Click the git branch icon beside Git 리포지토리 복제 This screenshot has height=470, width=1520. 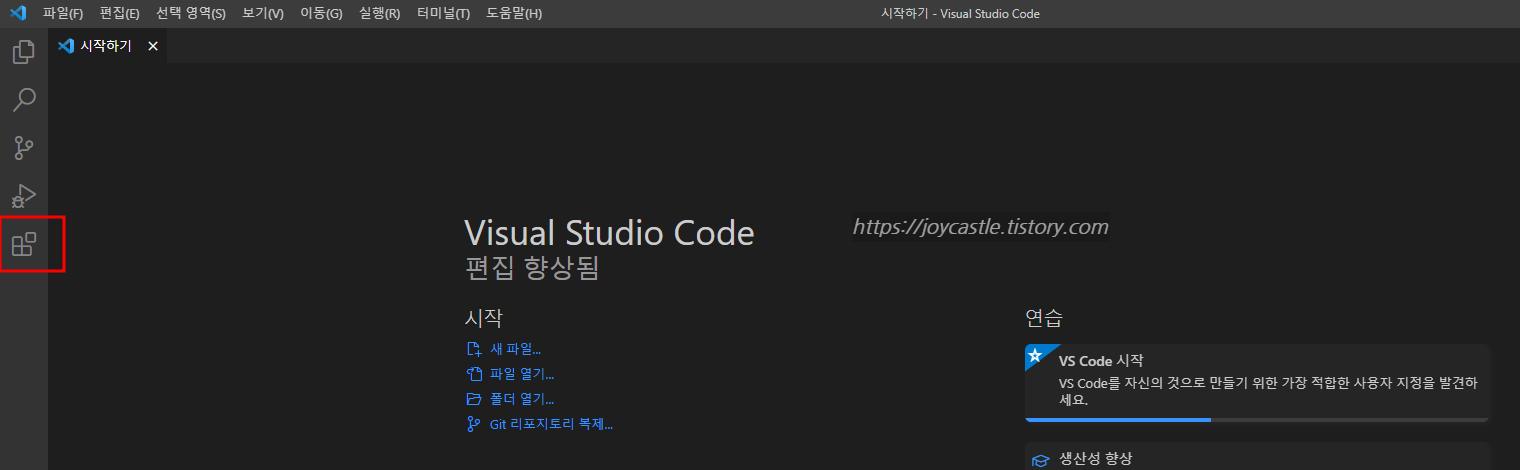(474, 424)
